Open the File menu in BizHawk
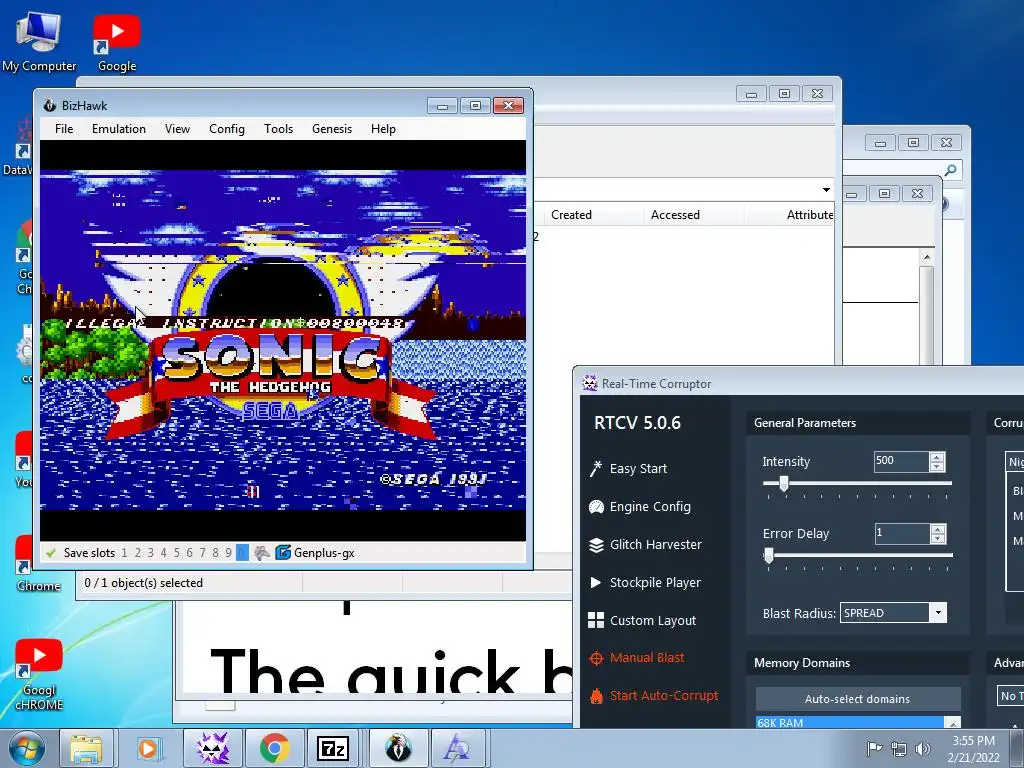1024x768 pixels. pos(64,129)
